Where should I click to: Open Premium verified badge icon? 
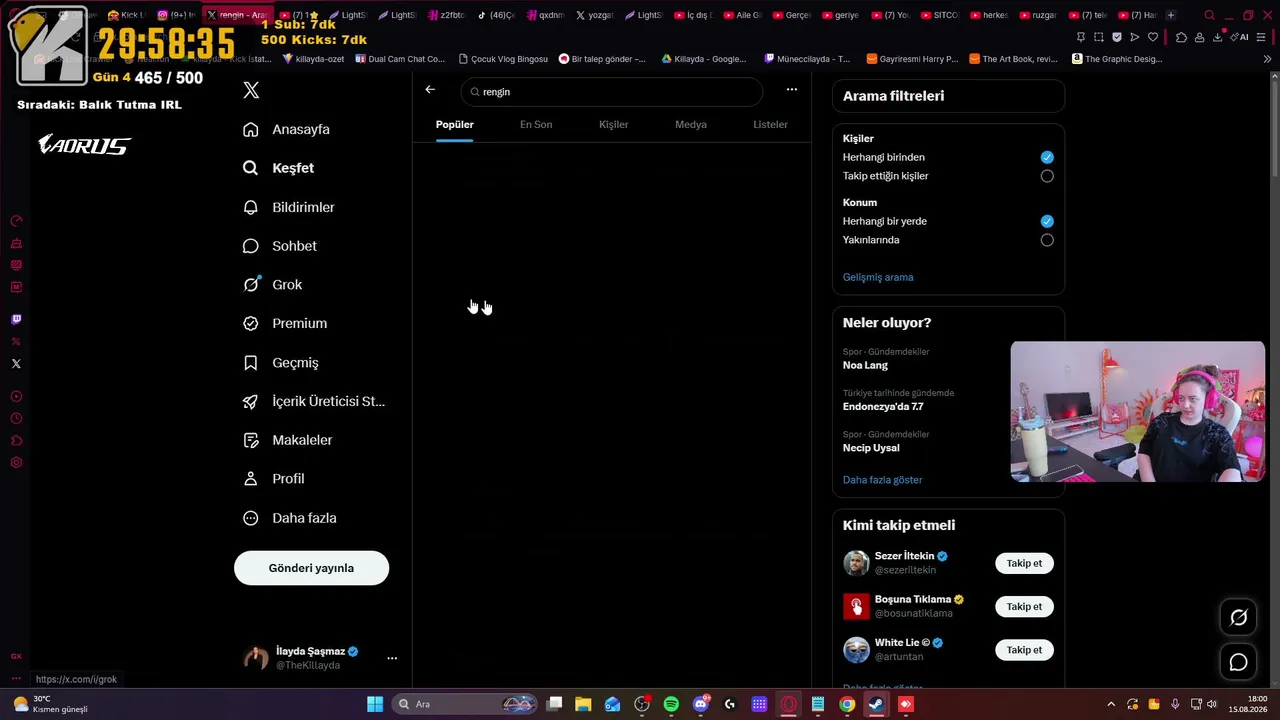(251, 324)
